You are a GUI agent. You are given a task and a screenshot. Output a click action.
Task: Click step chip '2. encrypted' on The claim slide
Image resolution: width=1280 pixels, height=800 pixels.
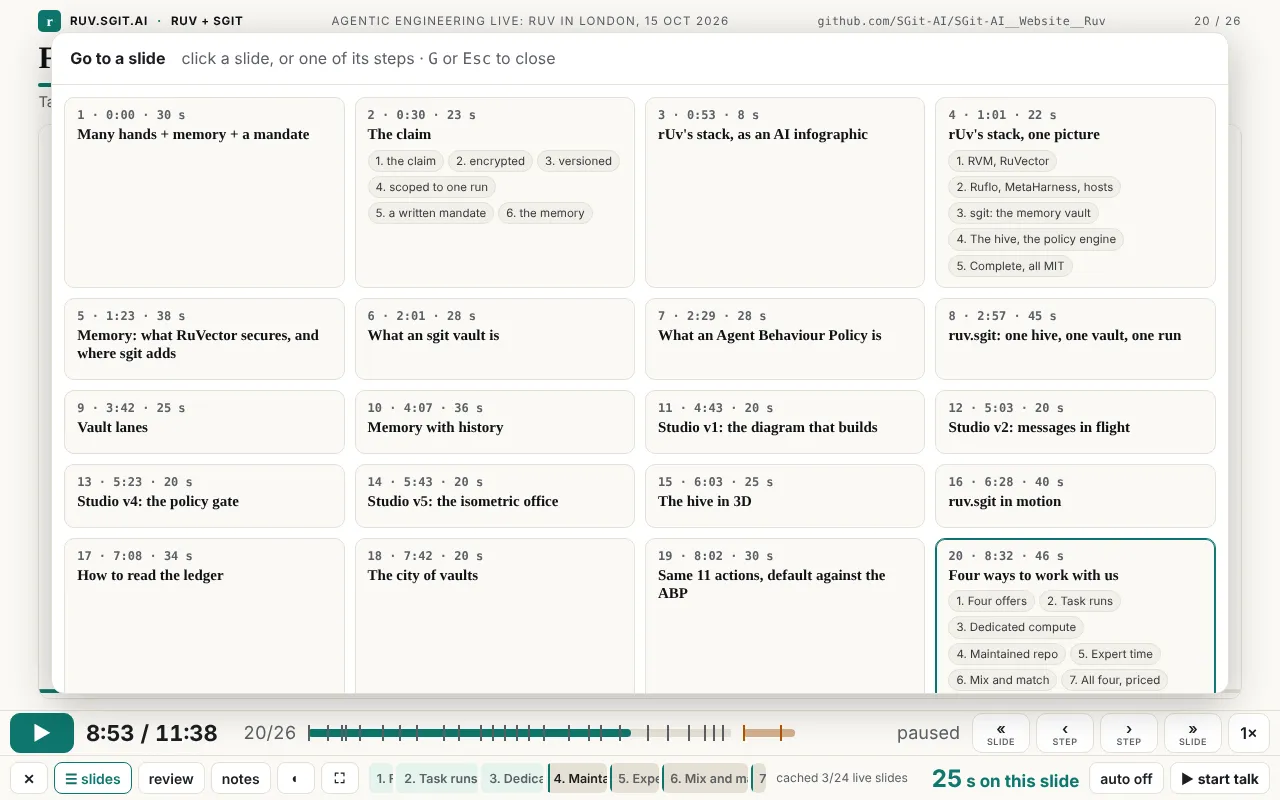tap(490, 161)
